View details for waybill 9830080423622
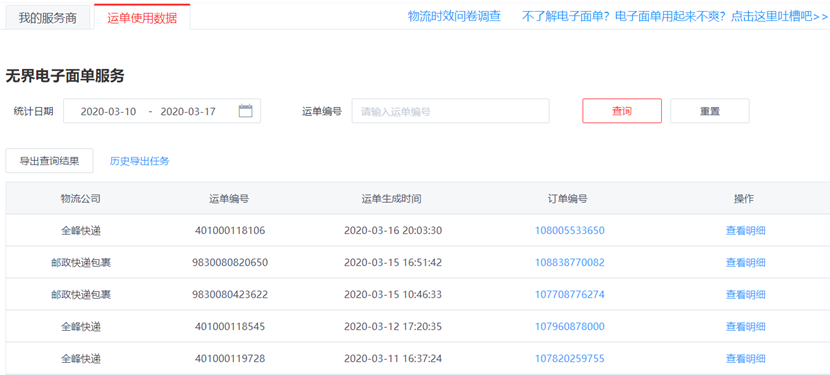Viewport: 830px width, 375px height. click(x=745, y=294)
